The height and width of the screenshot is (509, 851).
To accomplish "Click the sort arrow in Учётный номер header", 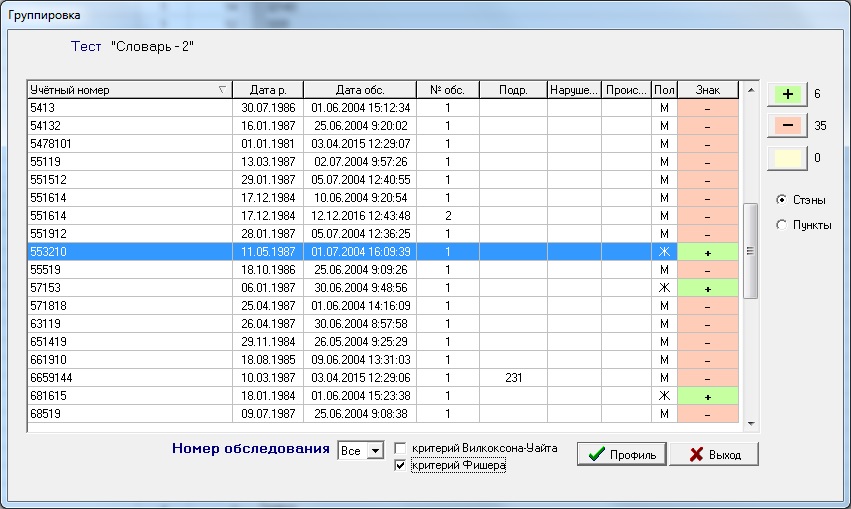I will coord(222,90).
